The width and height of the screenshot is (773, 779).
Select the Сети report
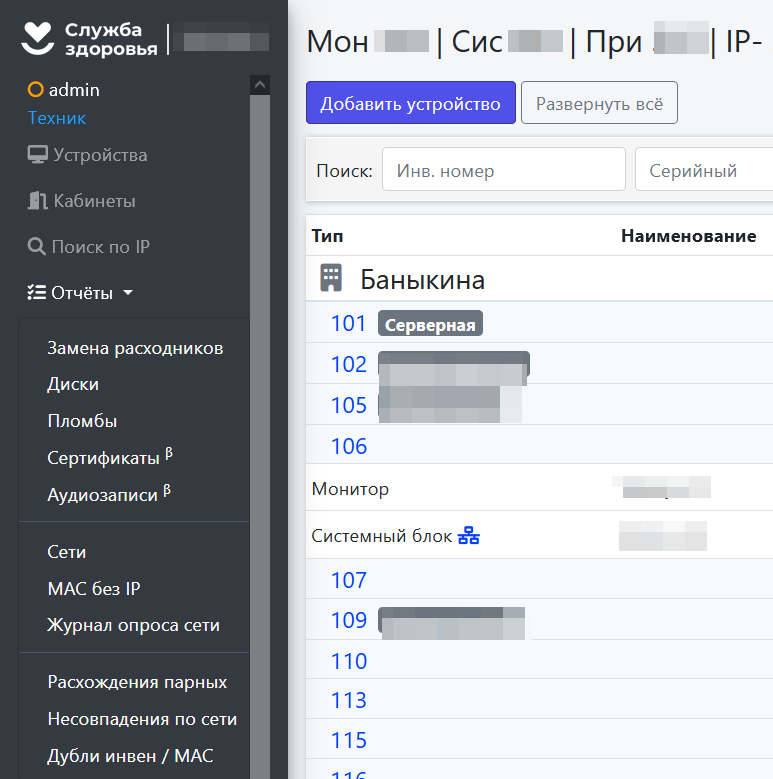(67, 552)
